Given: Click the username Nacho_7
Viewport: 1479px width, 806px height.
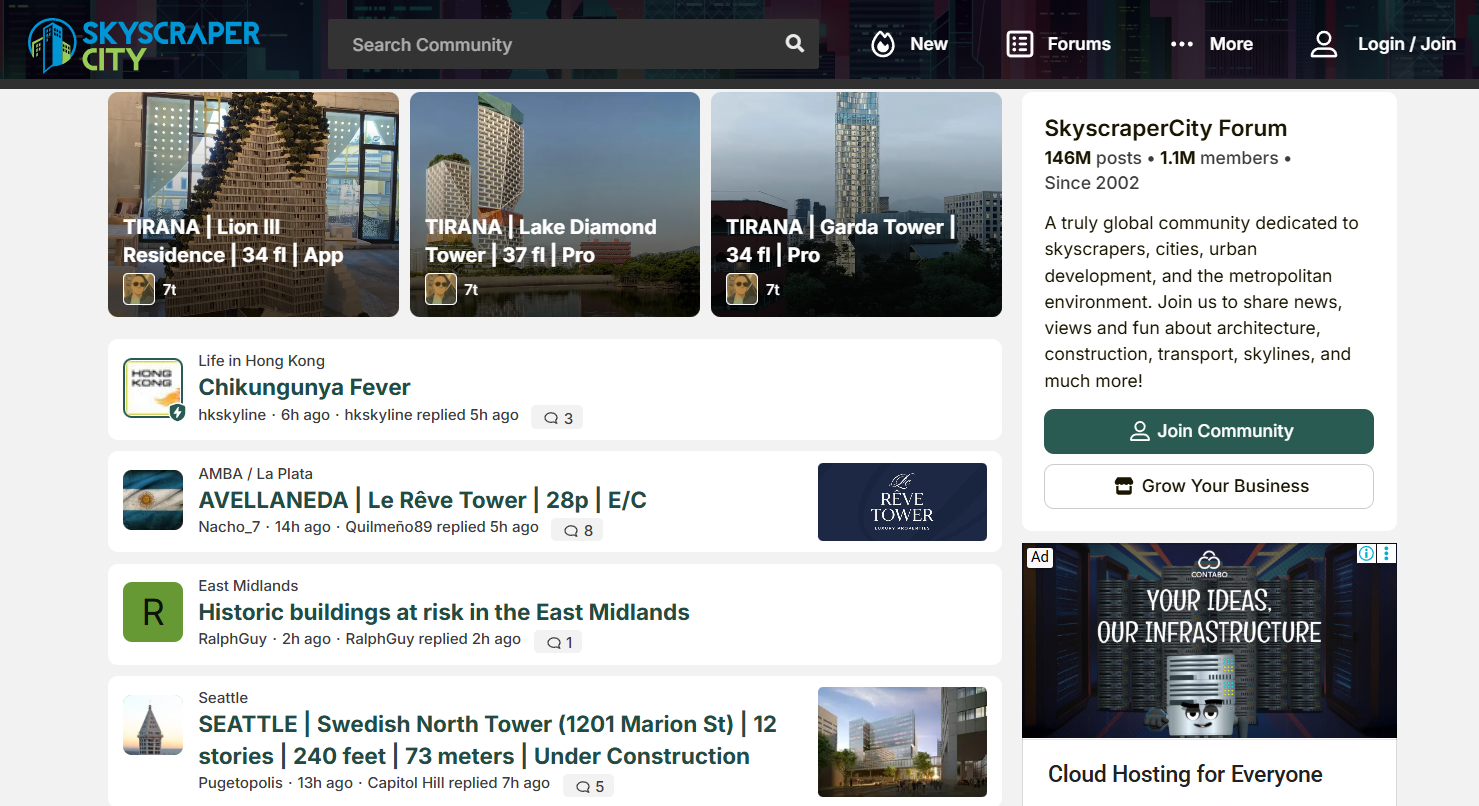Looking at the screenshot, I should 229,527.
